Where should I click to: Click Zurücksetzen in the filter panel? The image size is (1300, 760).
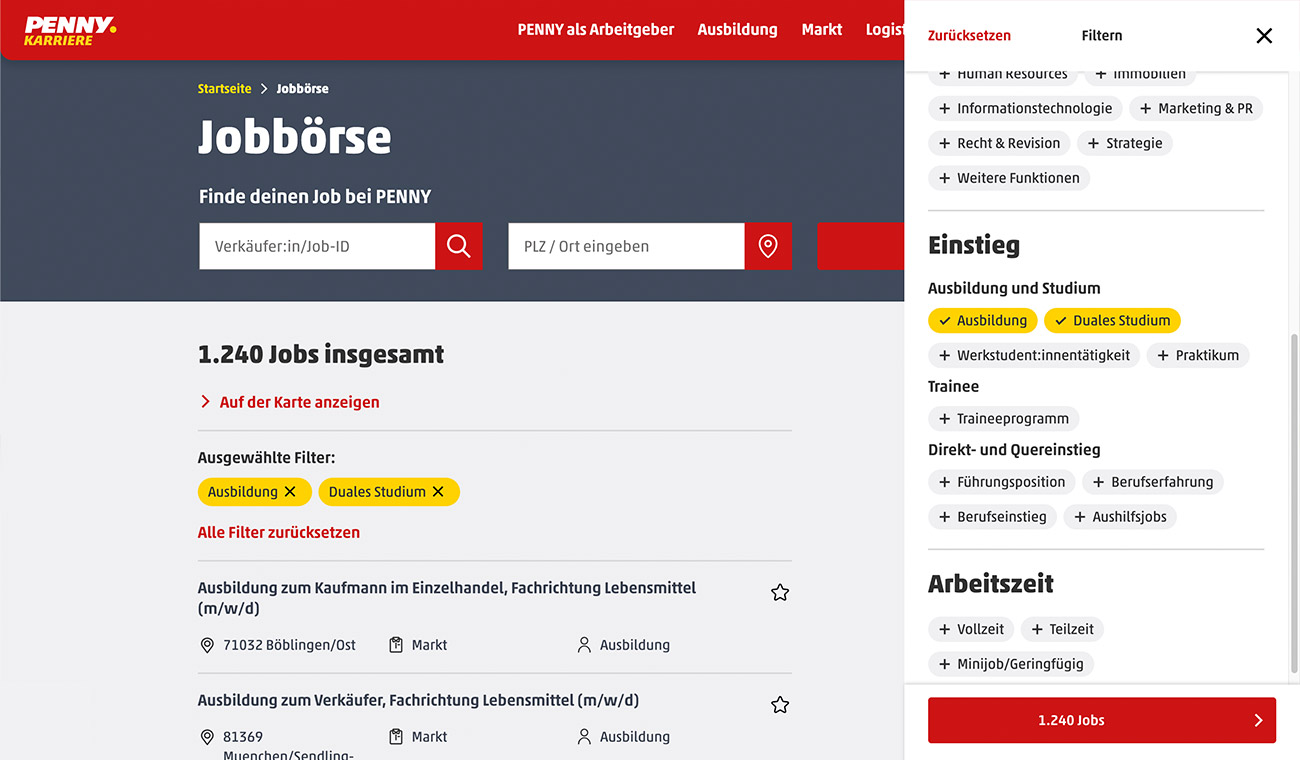(969, 36)
